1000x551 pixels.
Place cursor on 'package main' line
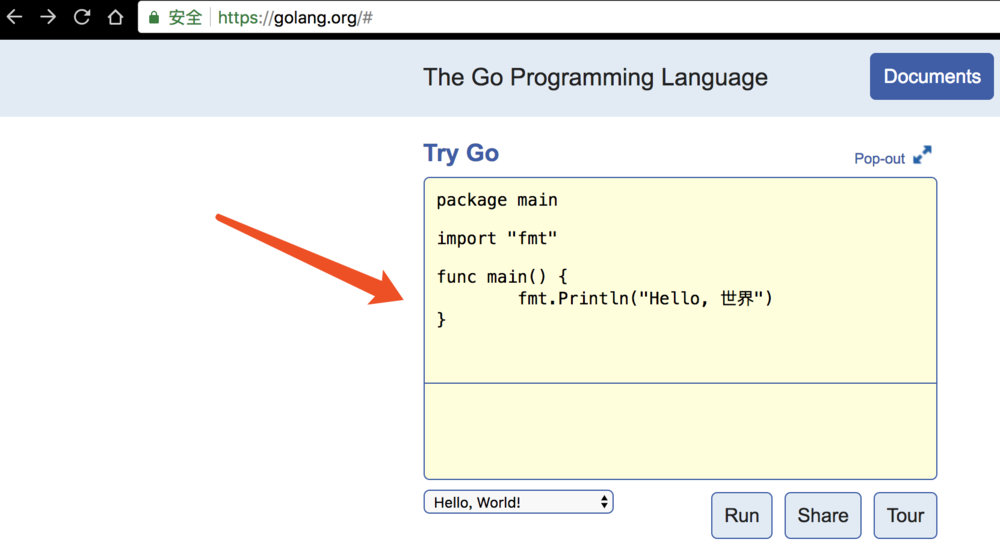coord(497,200)
